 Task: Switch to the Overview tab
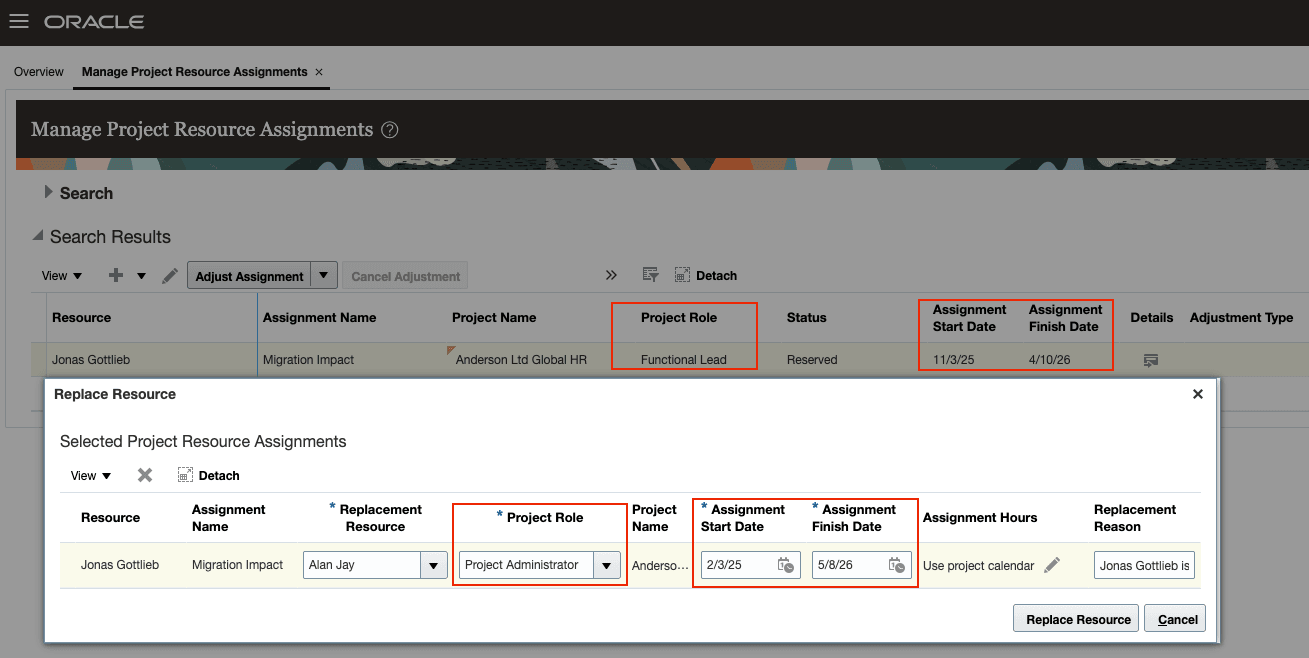point(38,71)
